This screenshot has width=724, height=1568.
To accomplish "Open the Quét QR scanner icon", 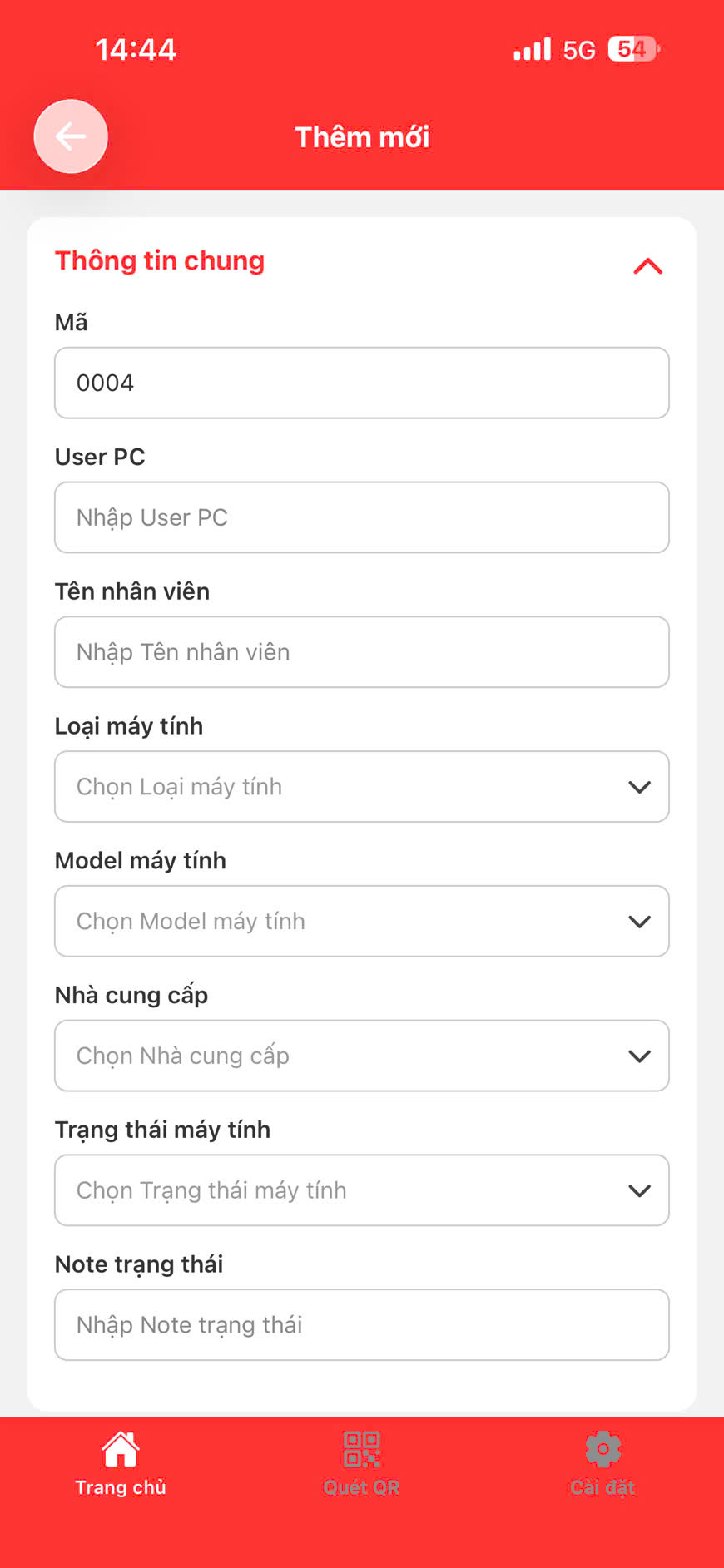I will [362, 1450].
